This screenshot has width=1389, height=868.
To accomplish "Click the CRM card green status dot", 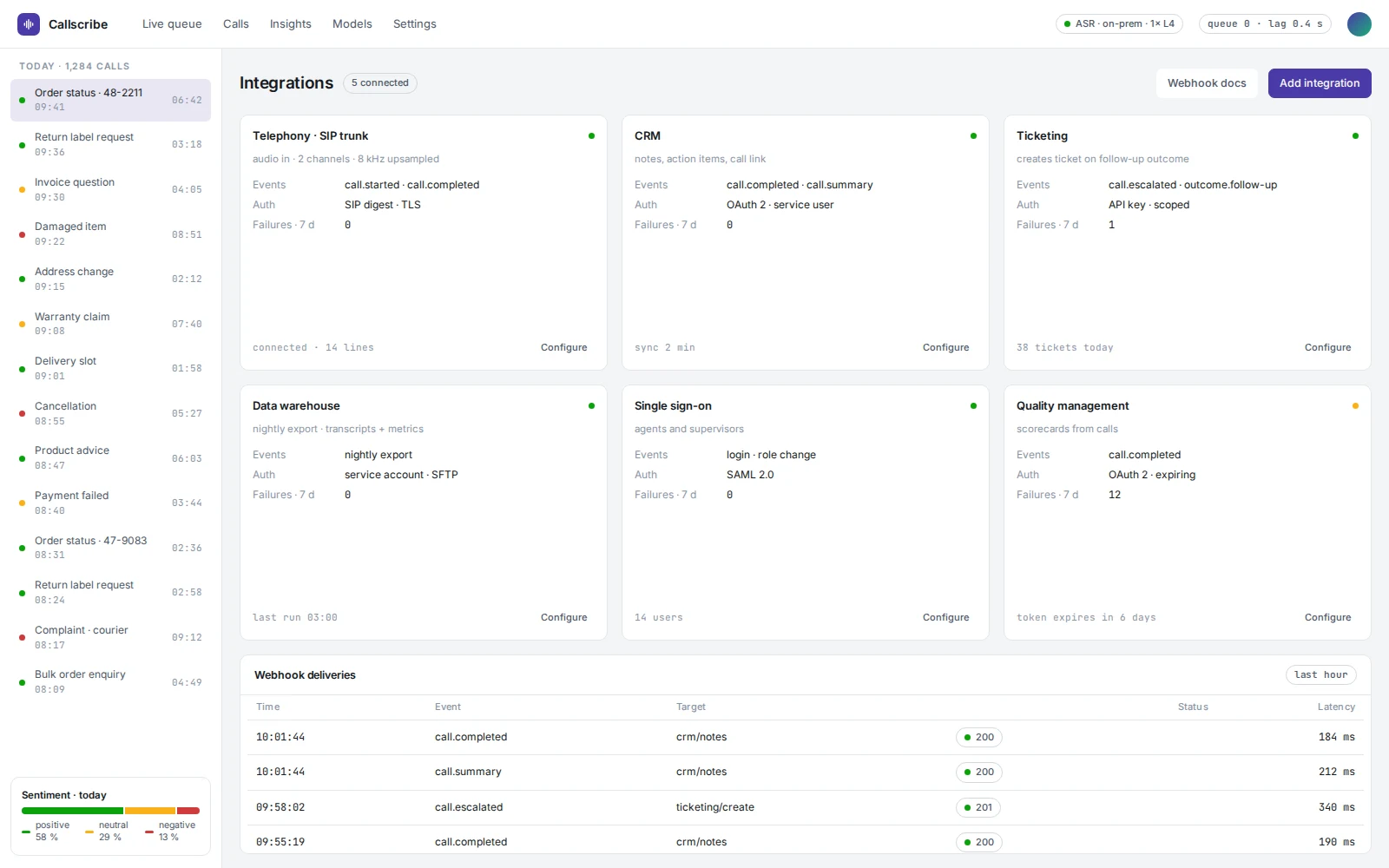I will click(x=973, y=136).
